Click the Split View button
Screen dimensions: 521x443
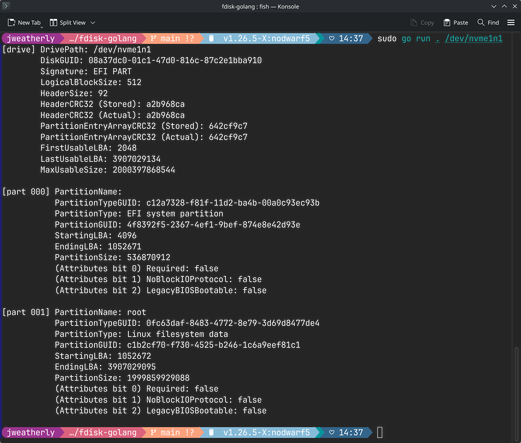[68, 23]
